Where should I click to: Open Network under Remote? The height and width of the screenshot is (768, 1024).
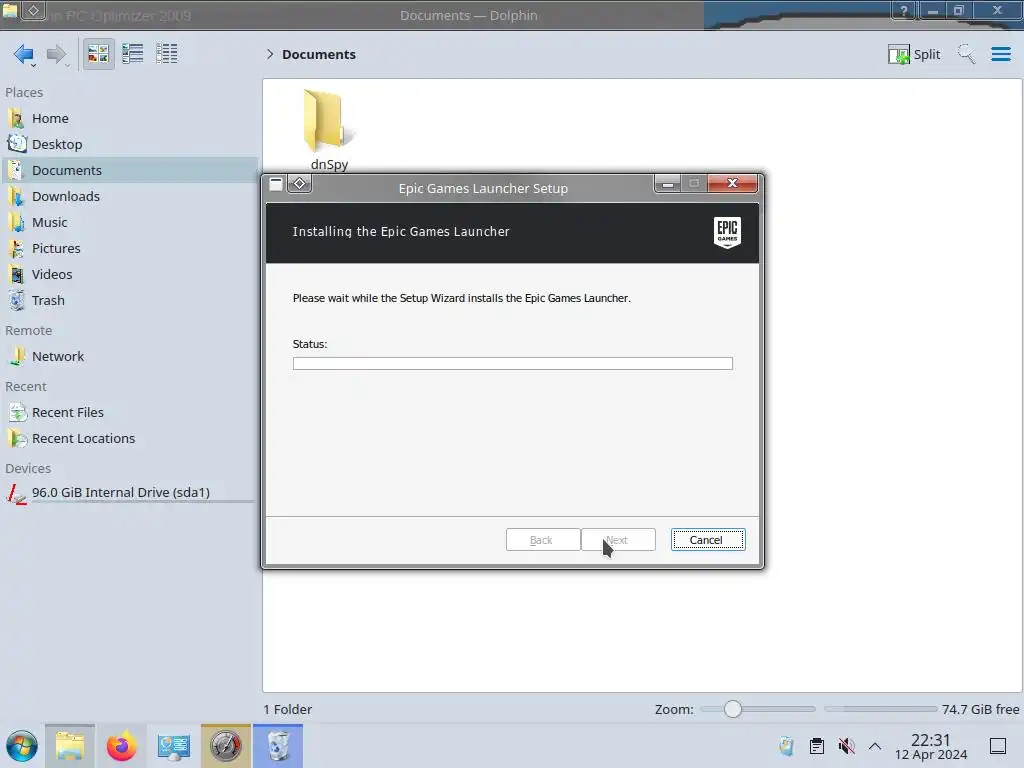pyautogui.click(x=129, y=357)
